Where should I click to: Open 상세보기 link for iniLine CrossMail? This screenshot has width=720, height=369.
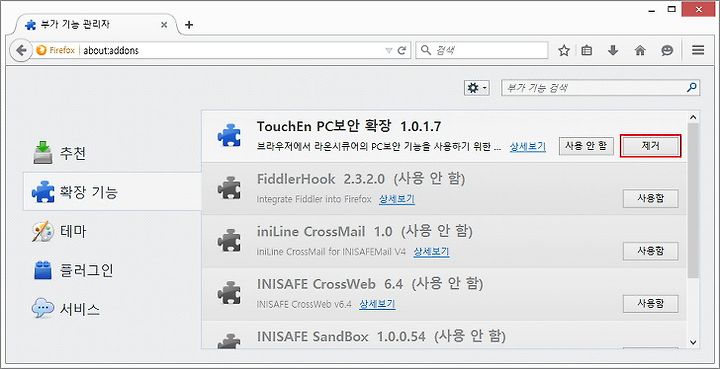(x=431, y=252)
